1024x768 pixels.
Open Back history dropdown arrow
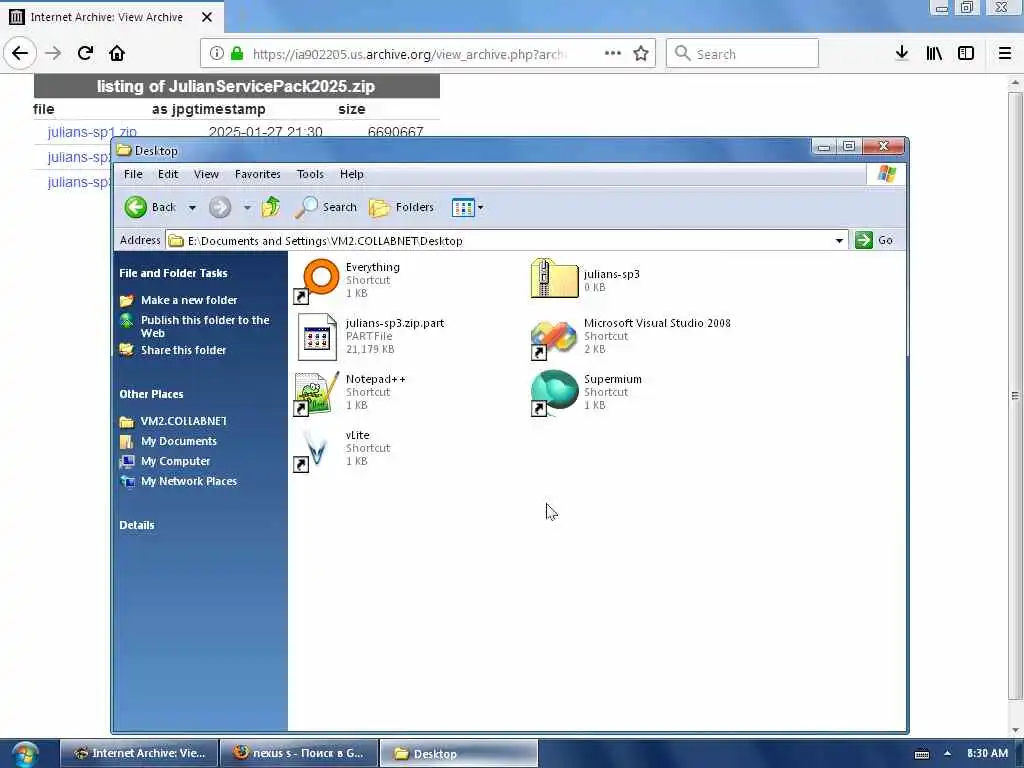(x=192, y=208)
